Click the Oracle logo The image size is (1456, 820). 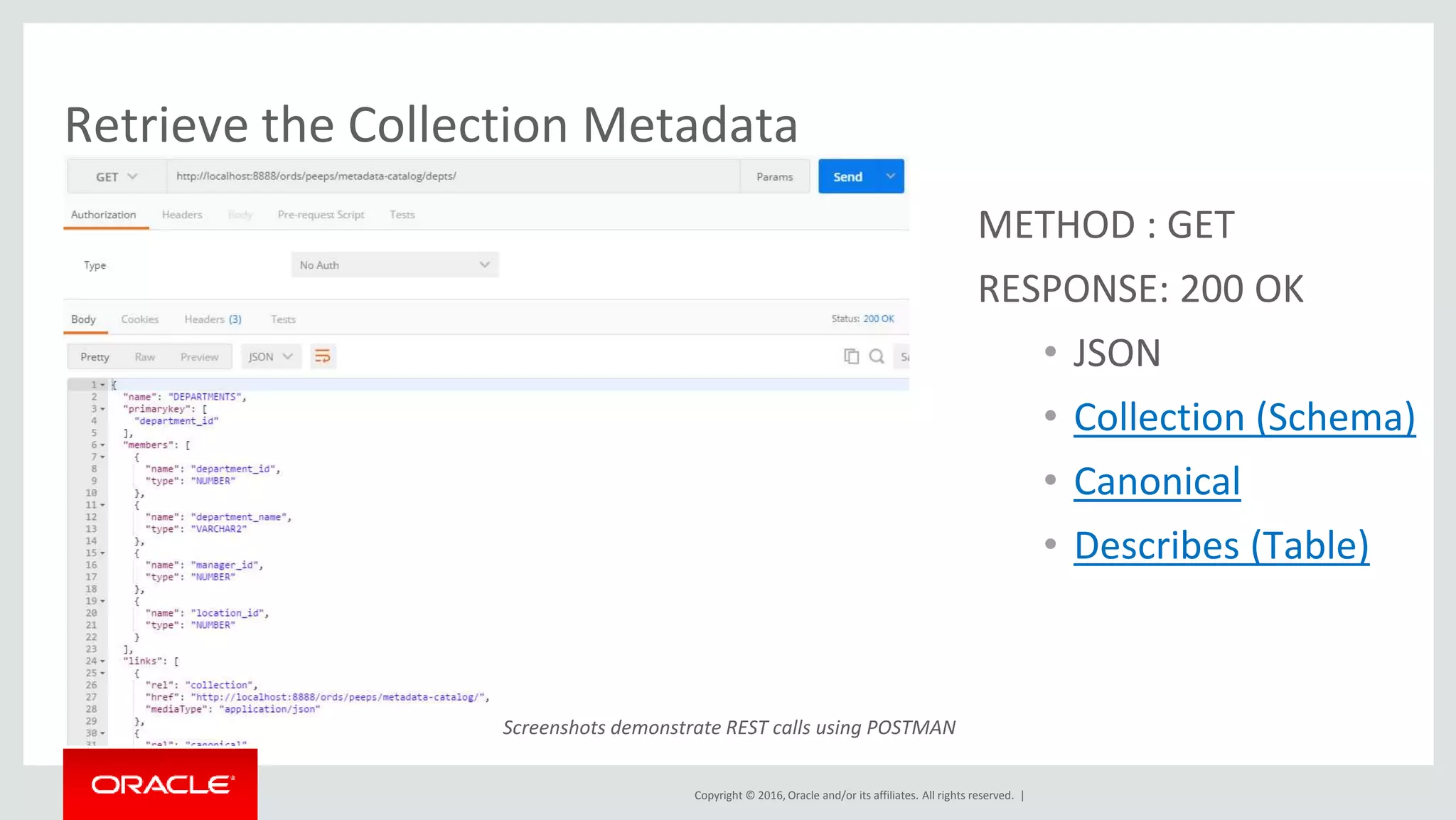click(x=161, y=784)
